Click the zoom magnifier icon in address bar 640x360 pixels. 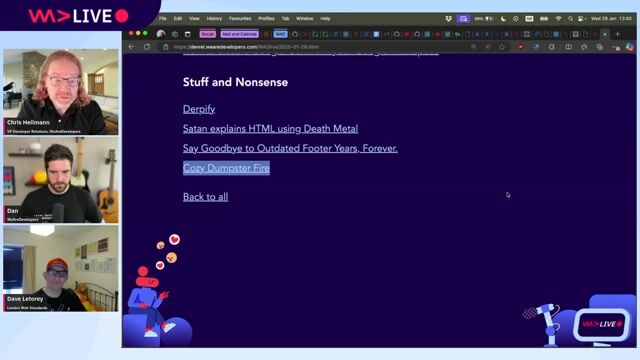click(473, 47)
